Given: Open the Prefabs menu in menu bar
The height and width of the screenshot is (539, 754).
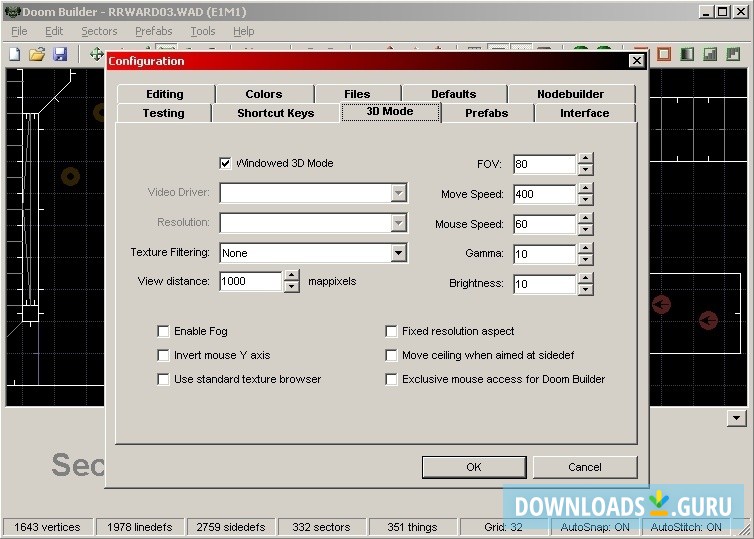Looking at the screenshot, I should pyautogui.click(x=153, y=31).
